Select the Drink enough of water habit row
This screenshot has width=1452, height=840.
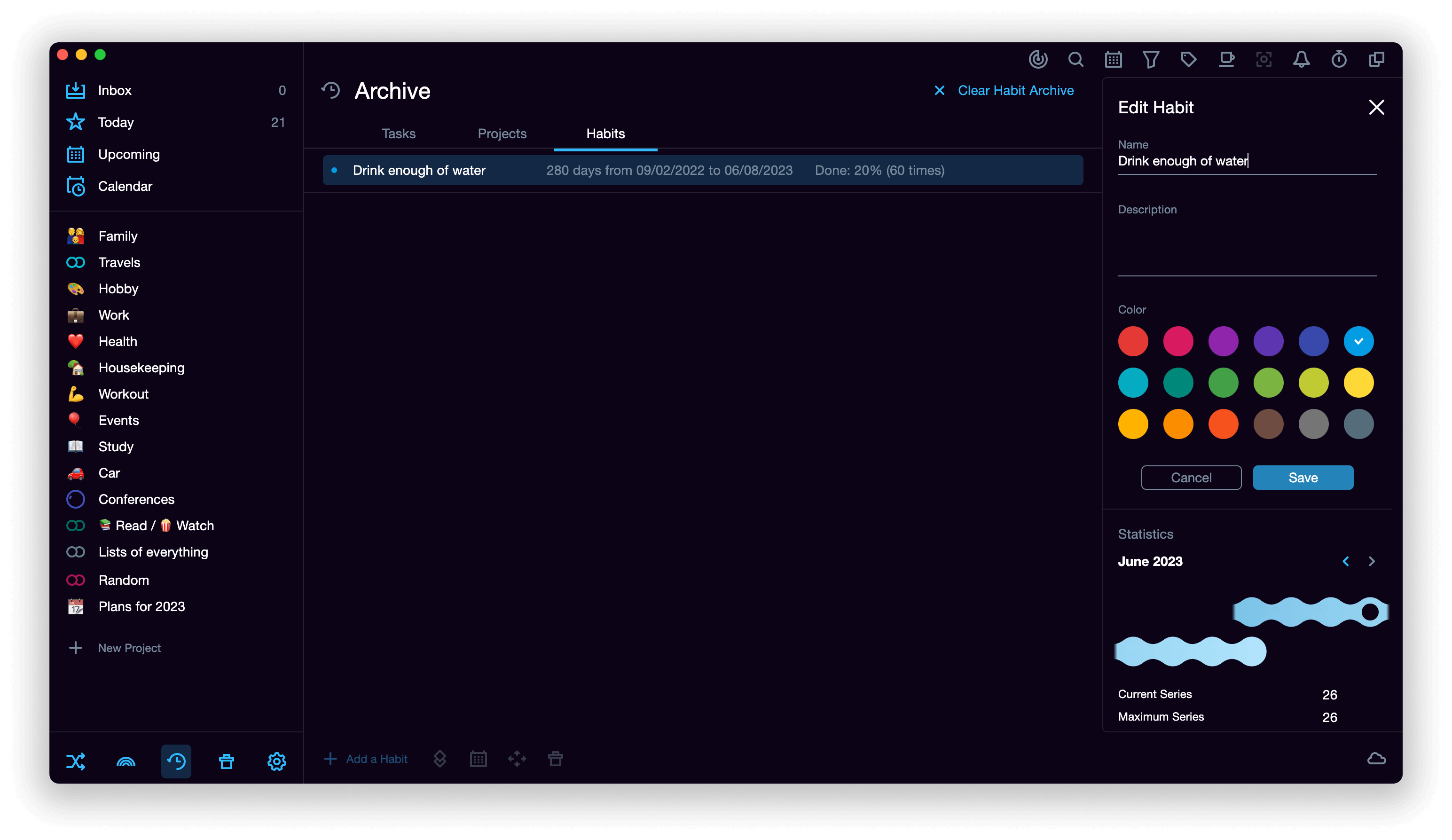click(702, 170)
